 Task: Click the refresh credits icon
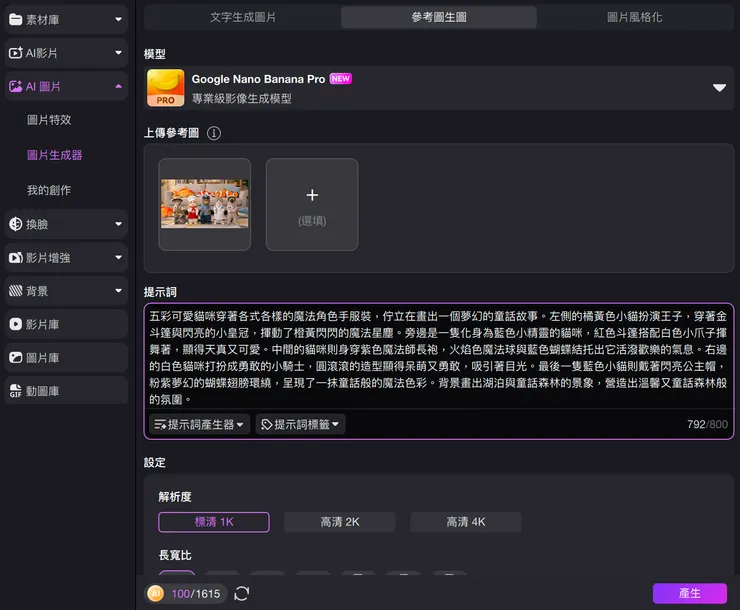tap(242, 593)
